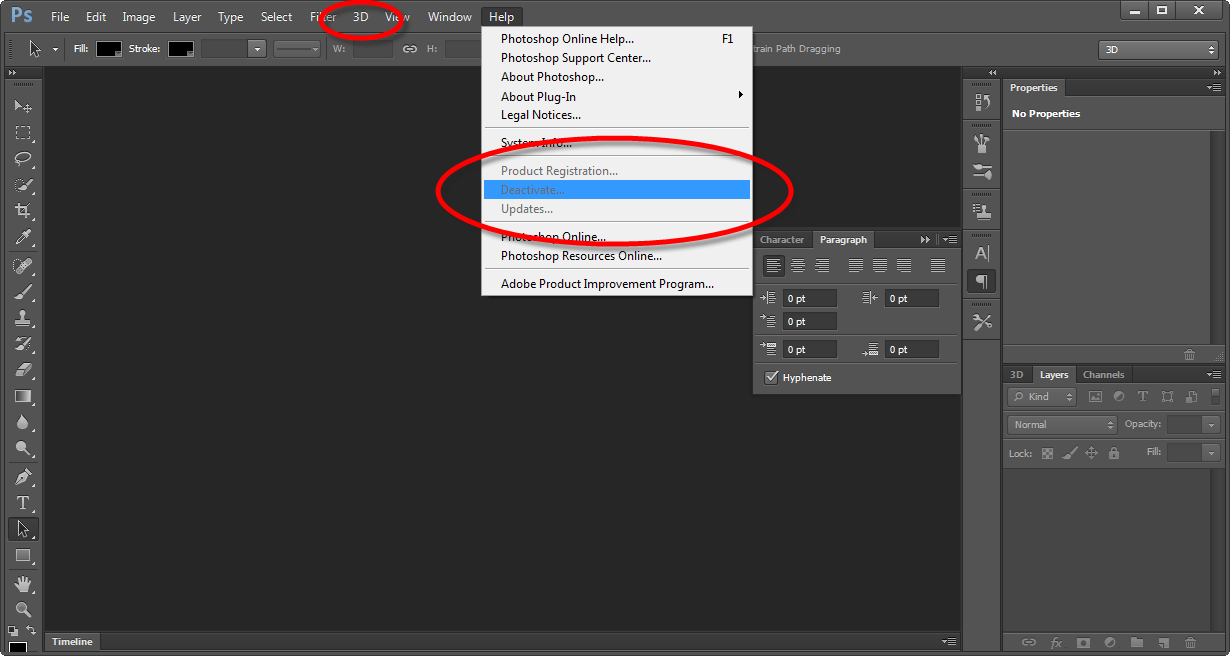
Task: Open the Window menu
Action: [450, 17]
